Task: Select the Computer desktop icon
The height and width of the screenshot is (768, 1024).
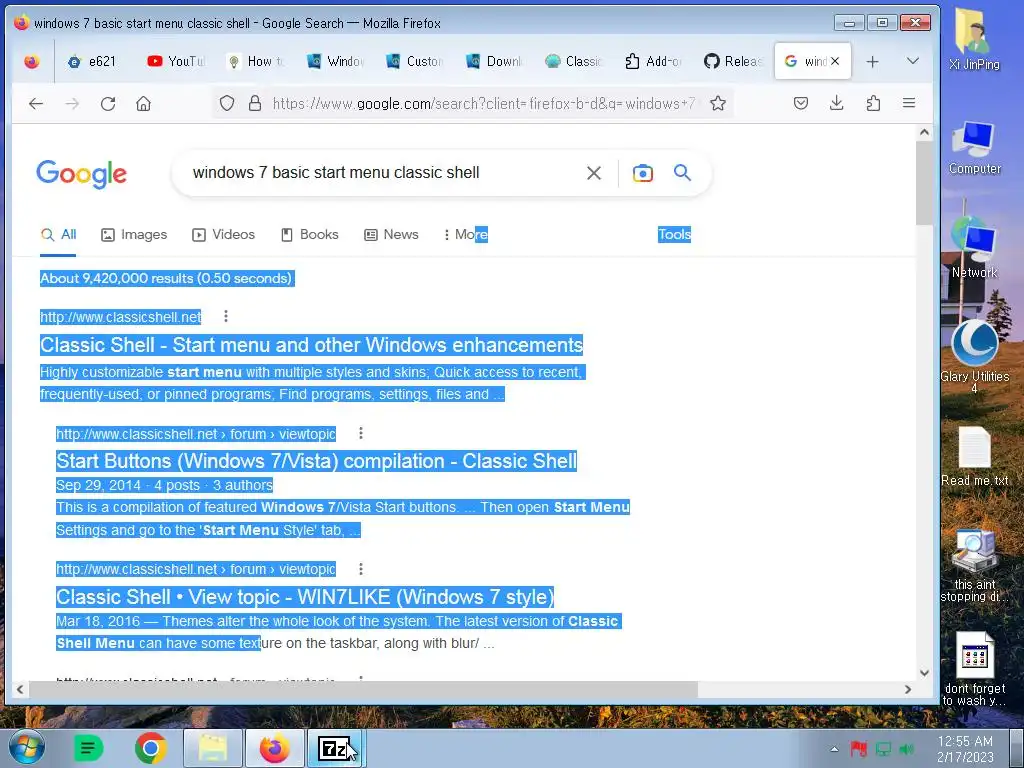Action: 974,148
